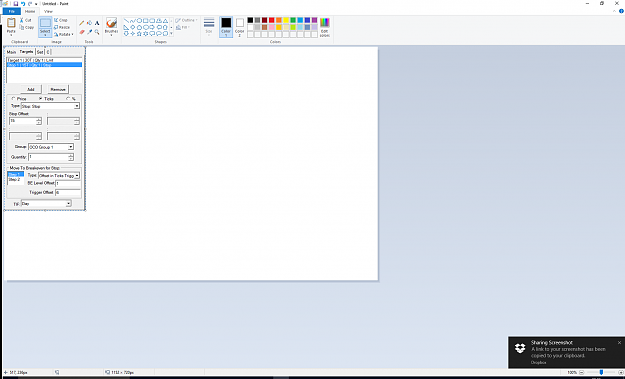Click the Paste clipboard icon
625x379 pixels.
pyautogui.click(x=11, y=23)
